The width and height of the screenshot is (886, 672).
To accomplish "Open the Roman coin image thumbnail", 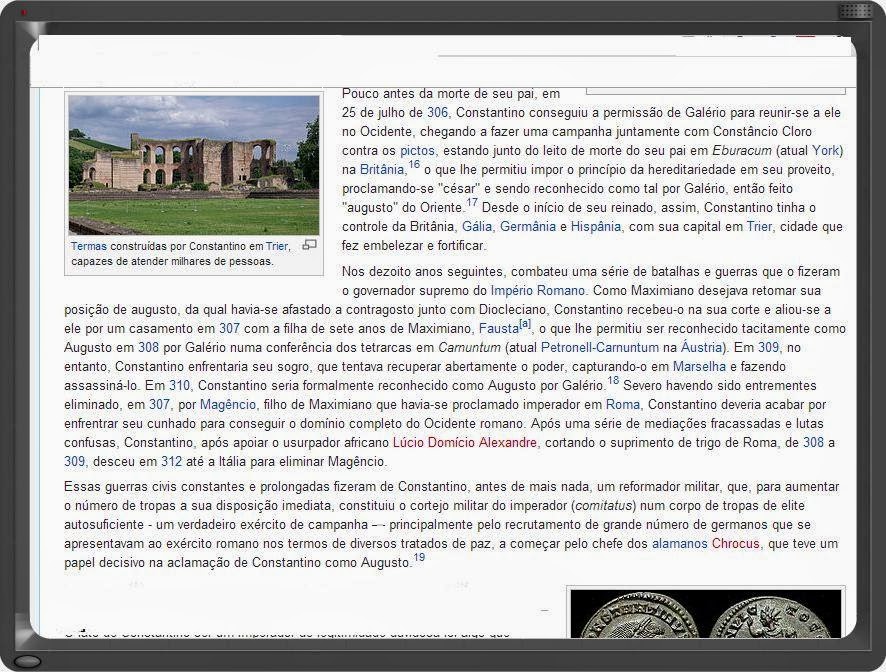I will (x=706, y=613).
